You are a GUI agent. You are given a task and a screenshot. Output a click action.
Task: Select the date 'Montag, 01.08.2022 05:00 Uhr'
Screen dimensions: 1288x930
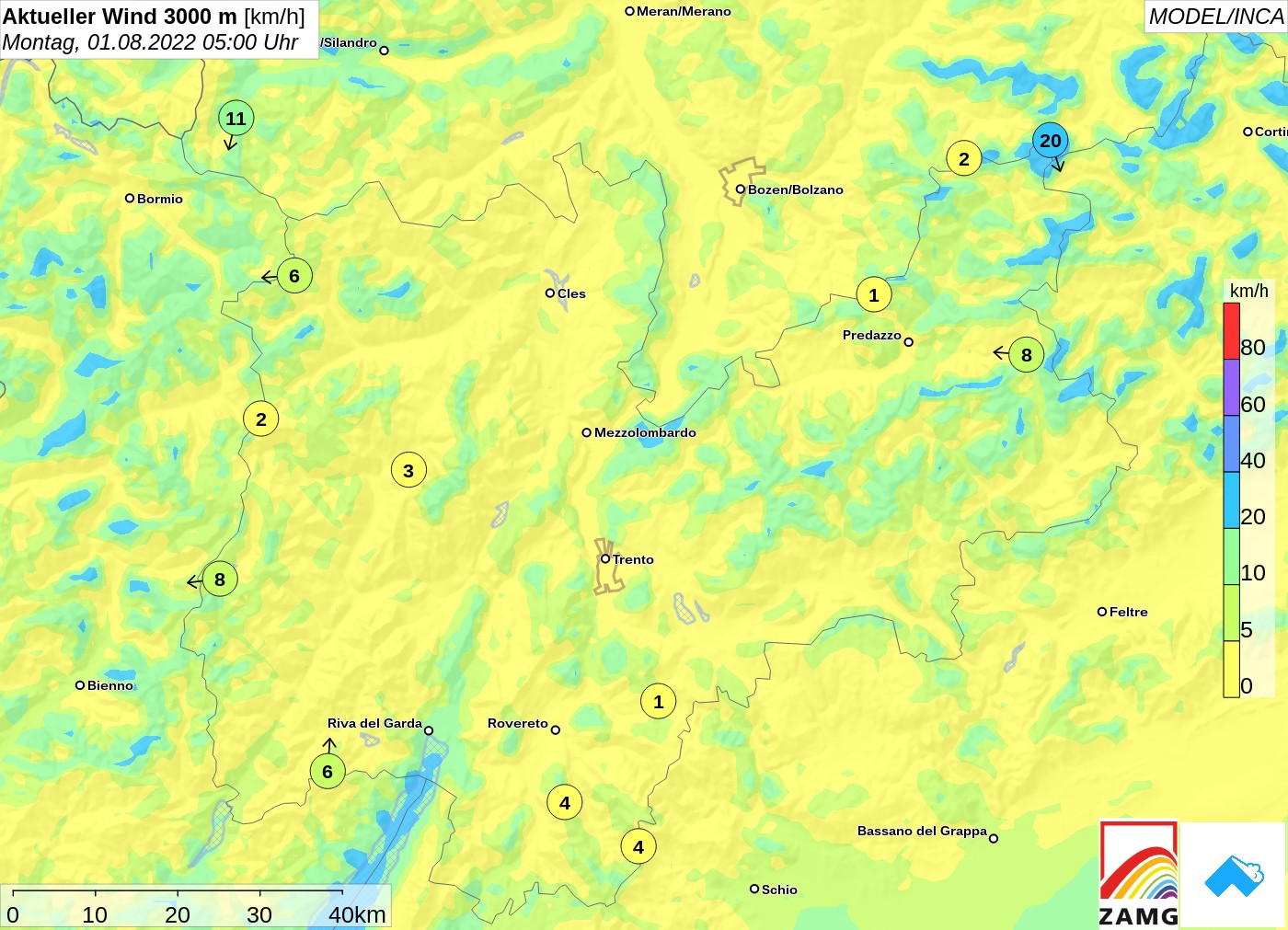coord(150,42)
